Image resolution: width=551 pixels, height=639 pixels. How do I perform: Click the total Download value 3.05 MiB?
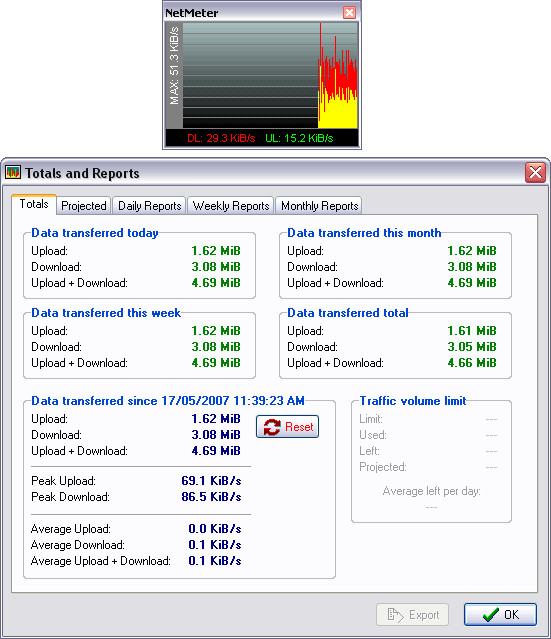coord(472,346)
